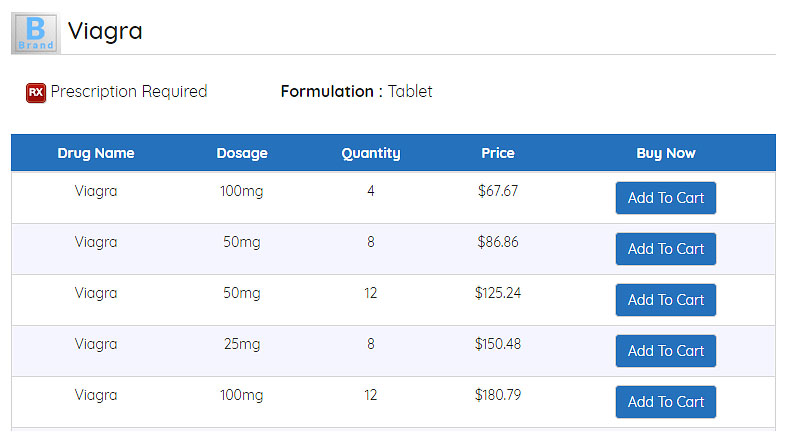Viewport: 786px width, 443px height.
Task: Add Viagra 50mg quantity 8 to cart
Action: pyautogui.click(x=666, y=249)
